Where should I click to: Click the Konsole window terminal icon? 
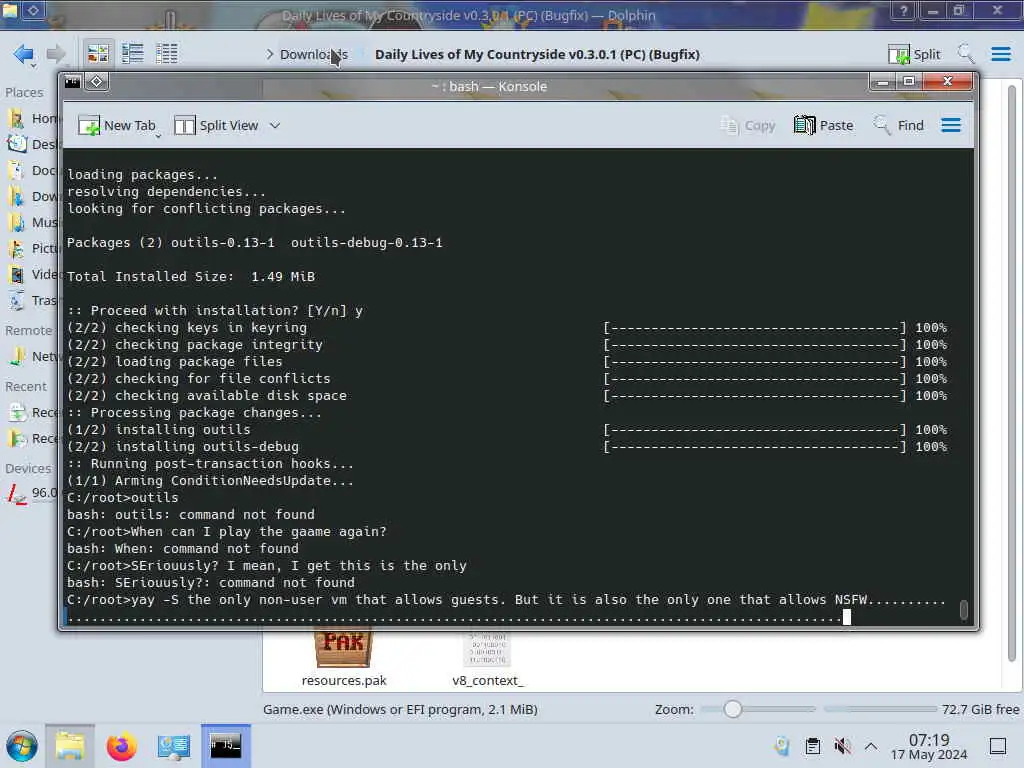(x=72, y=82)
